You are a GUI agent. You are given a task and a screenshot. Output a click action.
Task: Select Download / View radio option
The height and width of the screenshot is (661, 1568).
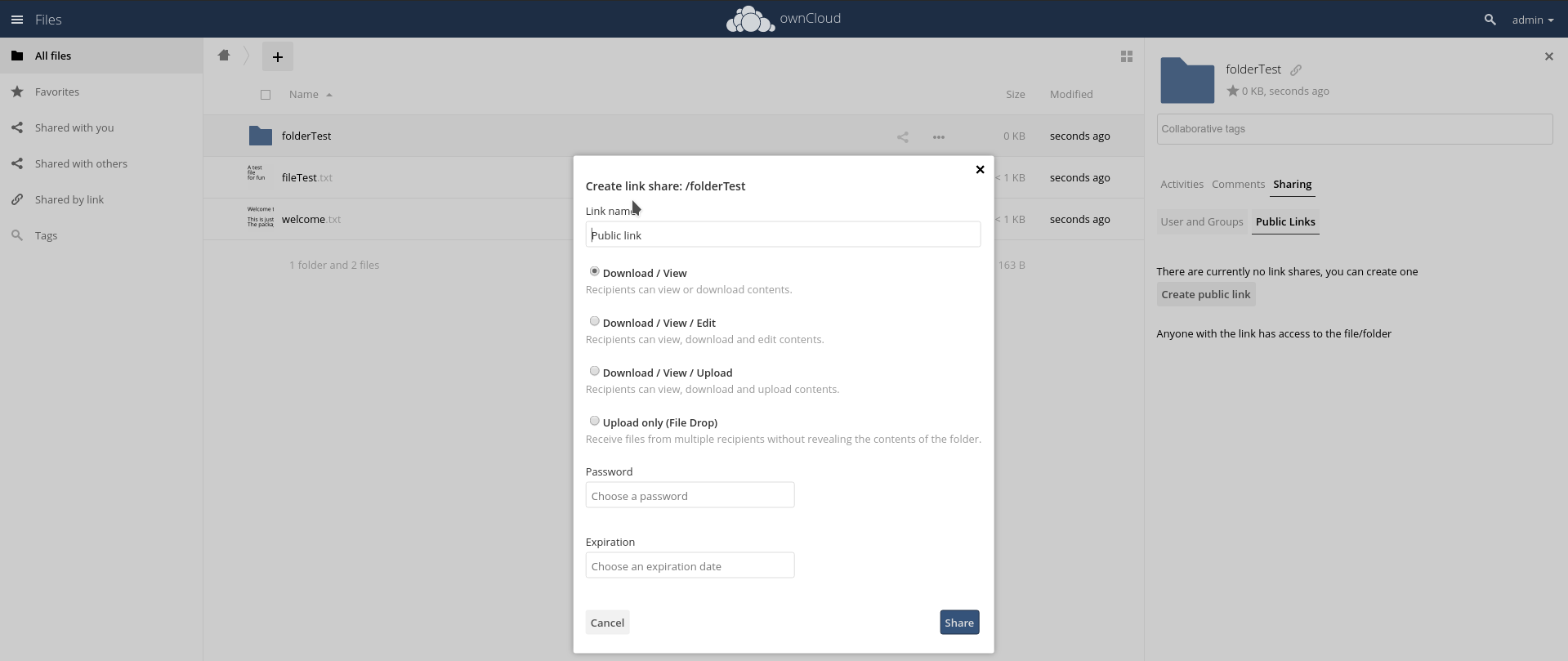point(594,271)
